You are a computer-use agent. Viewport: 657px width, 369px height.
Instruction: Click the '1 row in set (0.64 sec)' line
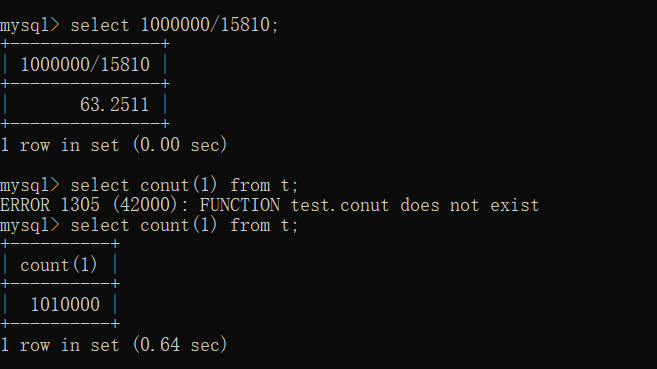coord(114,345)
